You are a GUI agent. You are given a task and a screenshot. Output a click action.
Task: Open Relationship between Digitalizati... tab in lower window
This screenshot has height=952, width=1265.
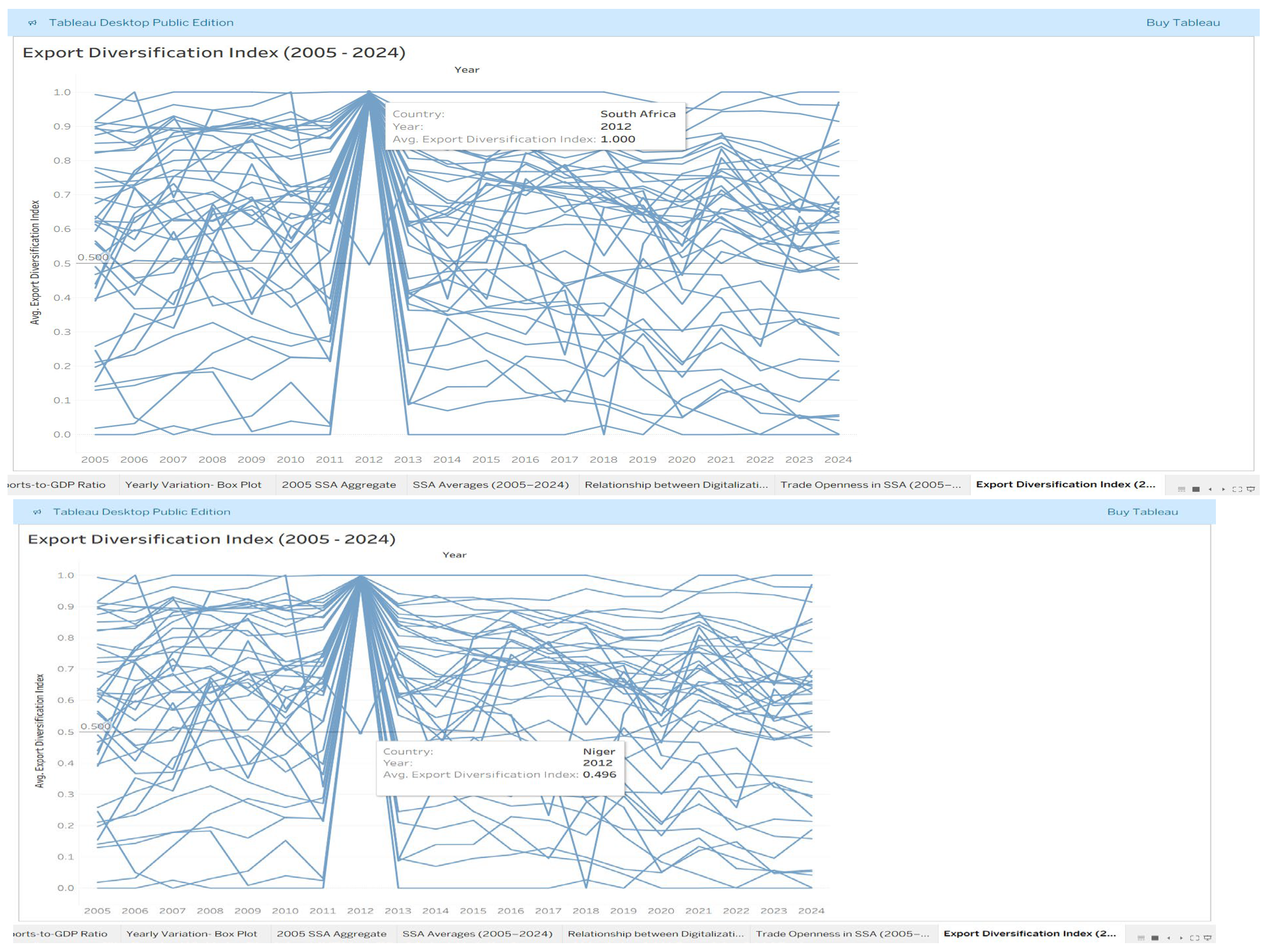[x=655, y=934]
